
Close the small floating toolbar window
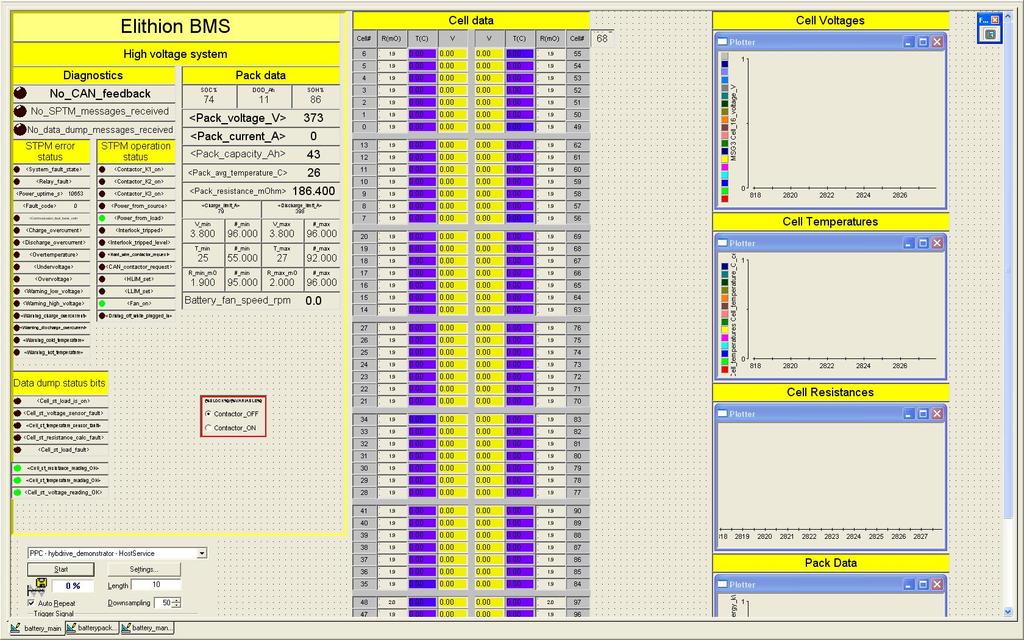(x=995, y=20)
